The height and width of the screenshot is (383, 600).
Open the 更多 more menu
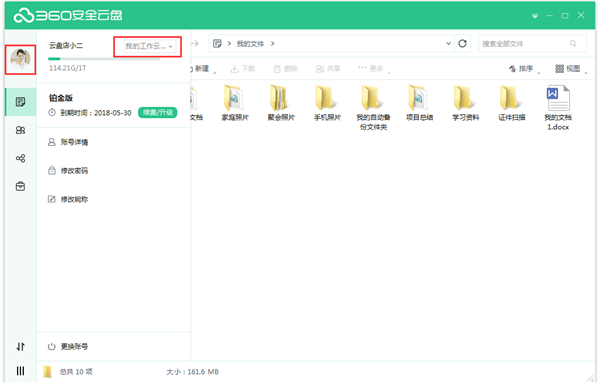pos(373,68)
